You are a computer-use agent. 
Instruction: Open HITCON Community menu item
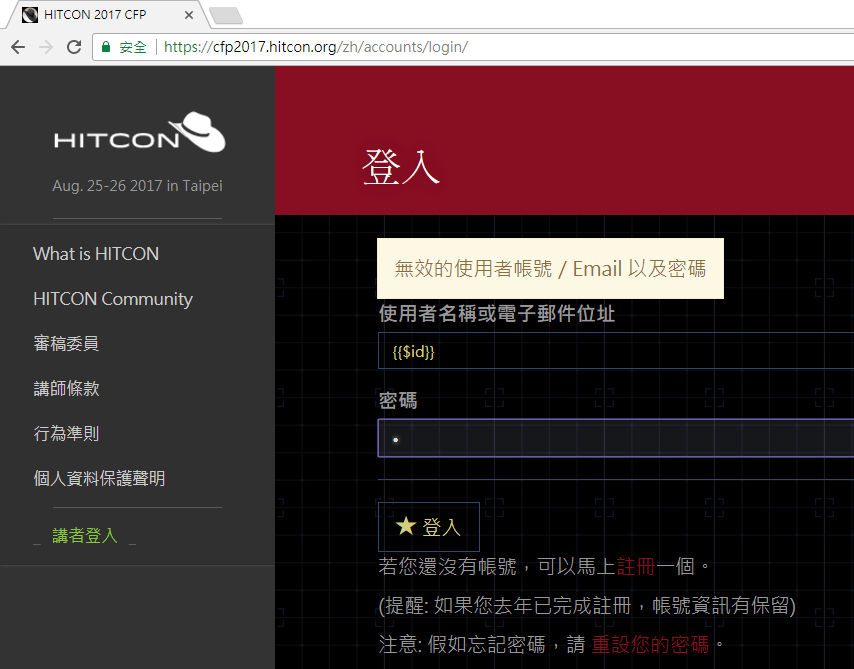tap(113, 299)
